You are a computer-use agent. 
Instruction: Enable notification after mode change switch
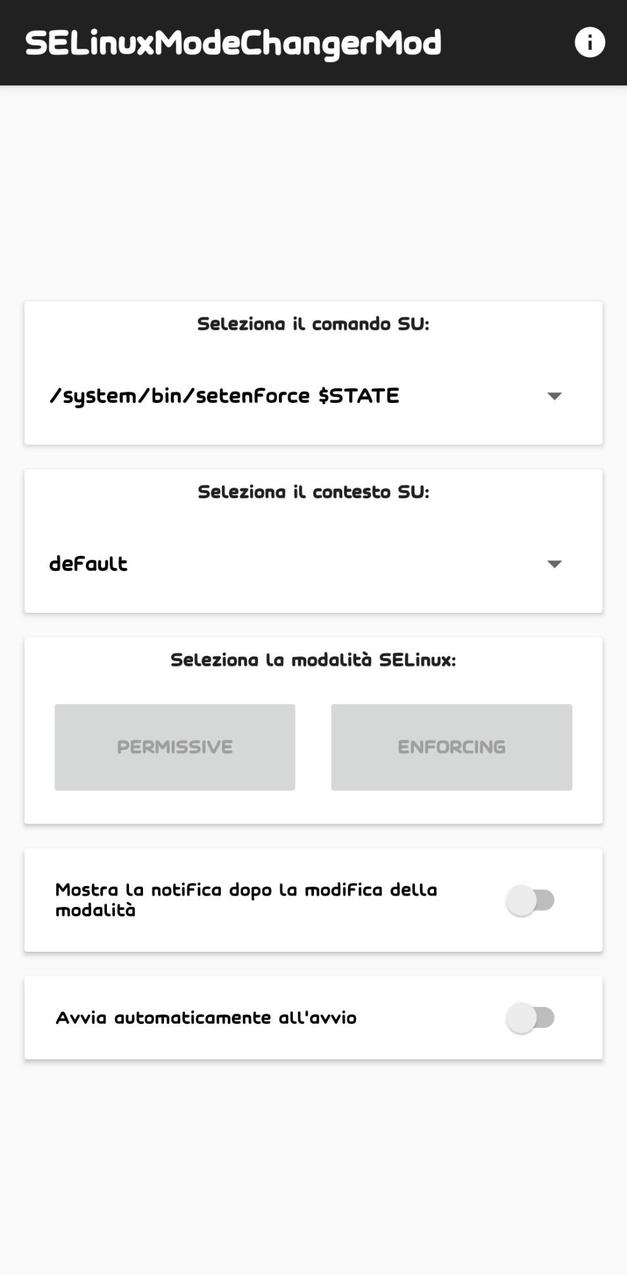530,900
